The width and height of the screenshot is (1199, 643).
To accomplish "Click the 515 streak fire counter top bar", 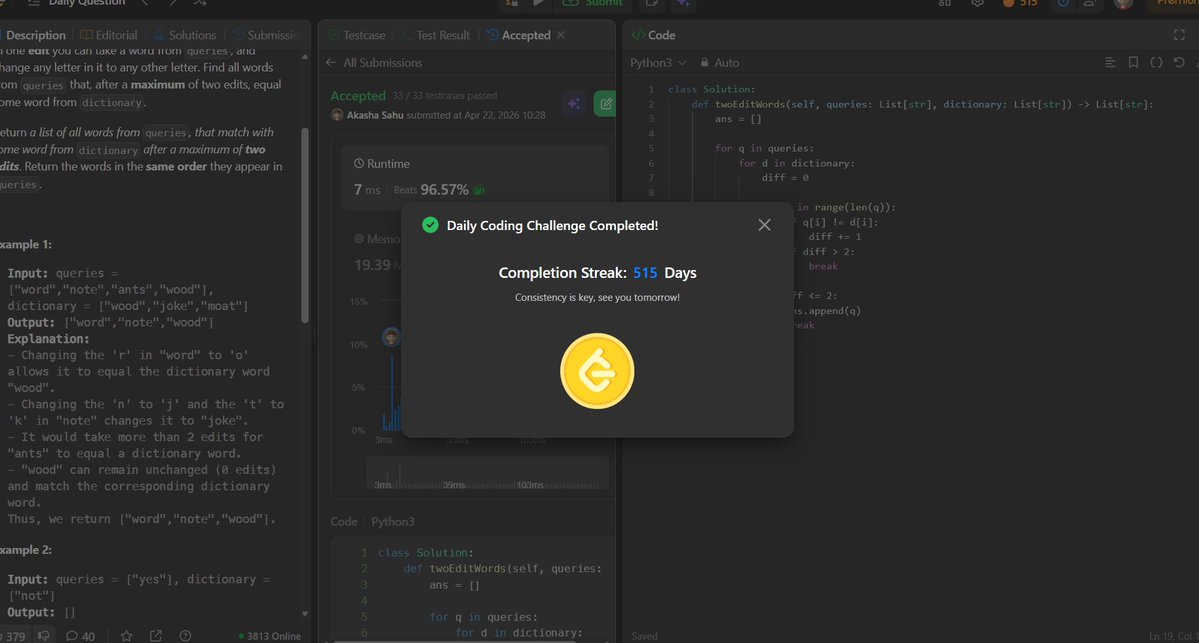I will point(1021,3).
